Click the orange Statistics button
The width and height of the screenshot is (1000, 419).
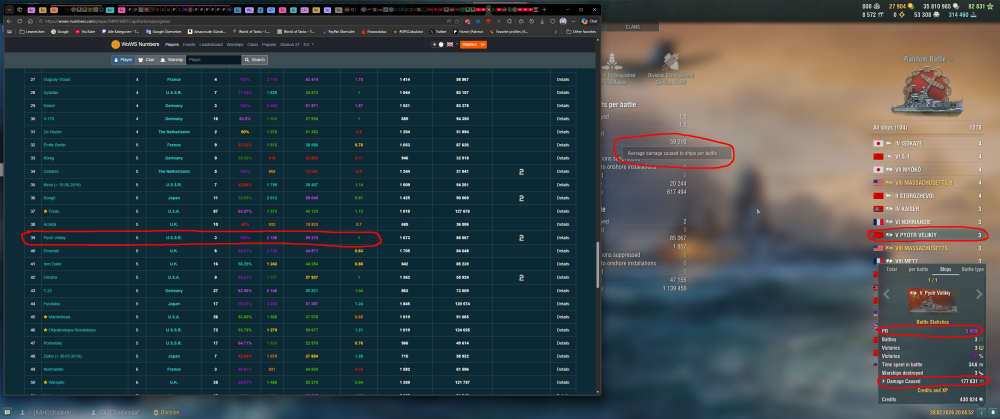coord(473,45)
